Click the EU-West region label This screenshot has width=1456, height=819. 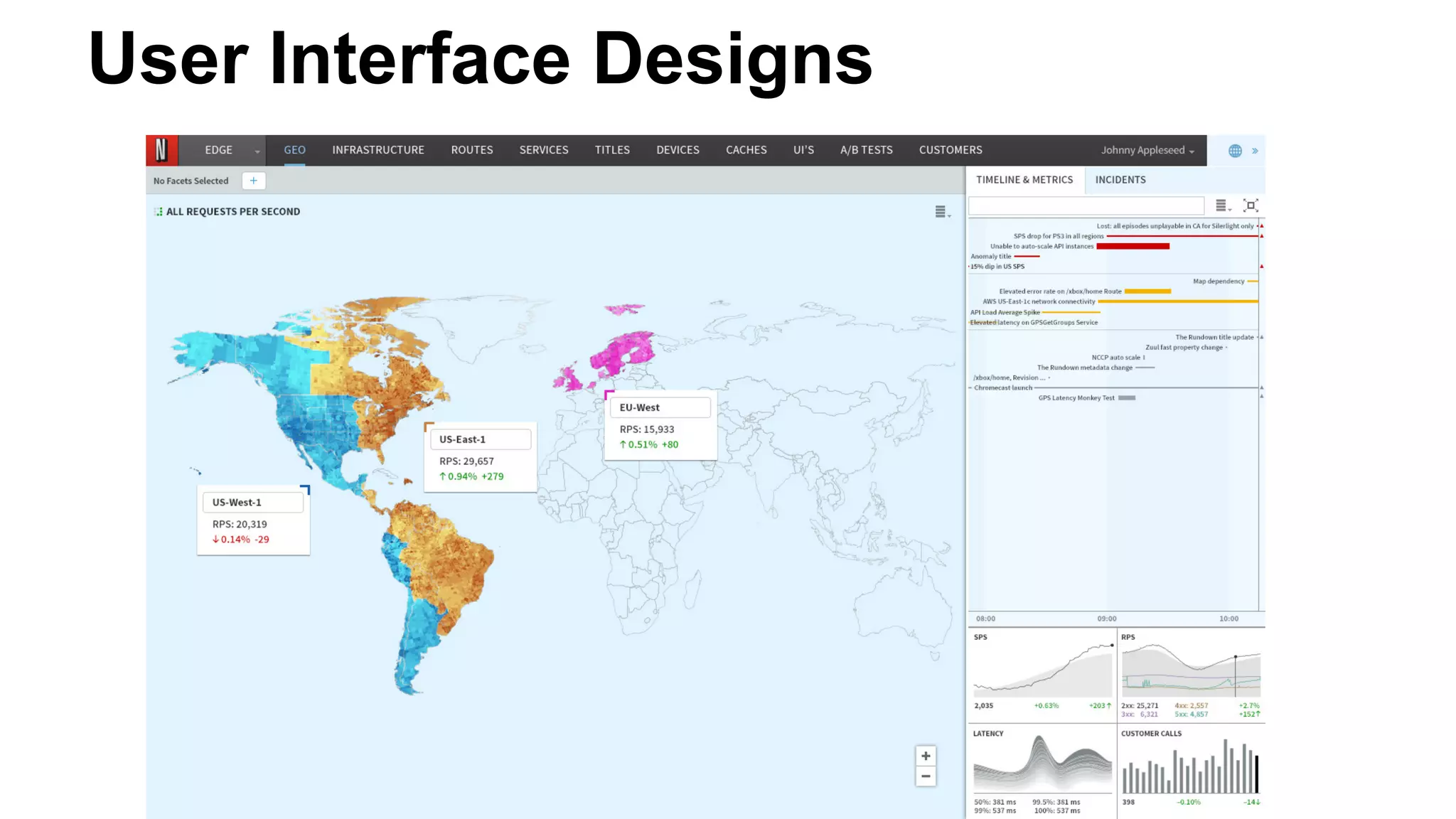pyautogui.click(x=660, y=407)
